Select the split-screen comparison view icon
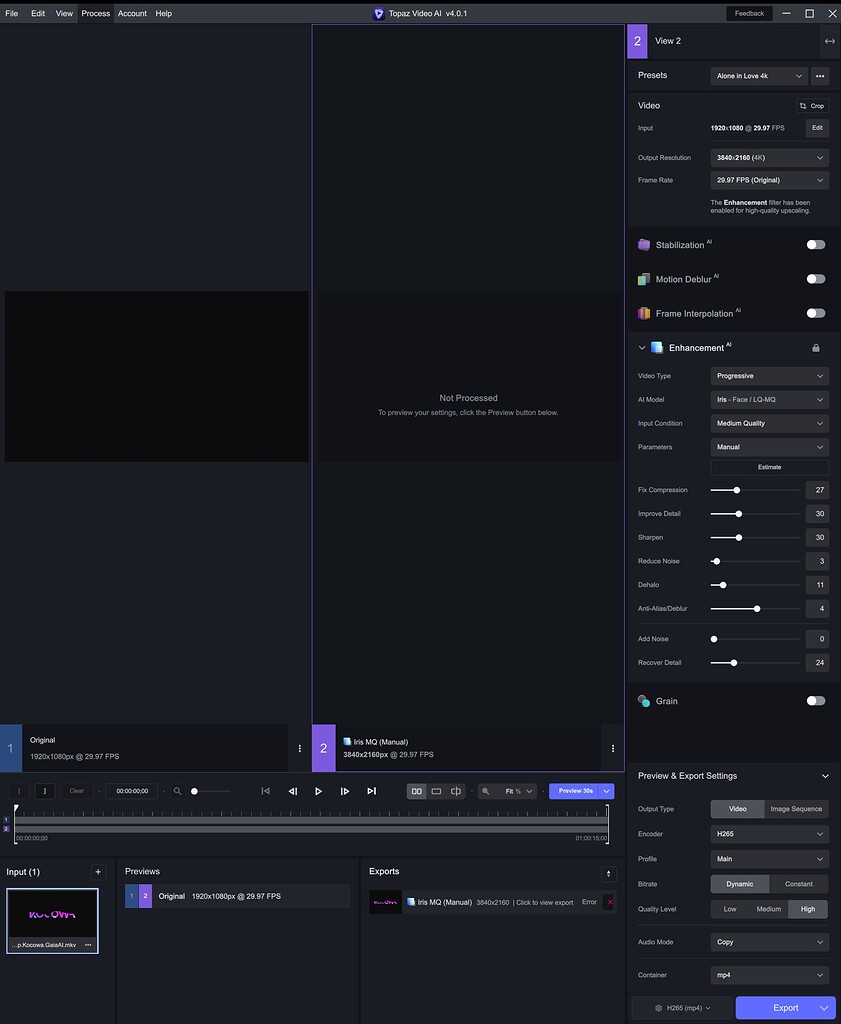Image resolution: width=841 pixels, height=1024 pixels. (456, 791)
